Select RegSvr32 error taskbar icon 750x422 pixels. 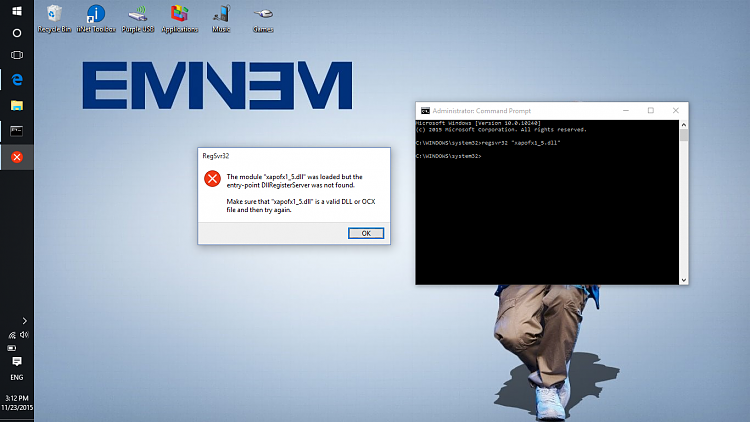coord(17,157)
